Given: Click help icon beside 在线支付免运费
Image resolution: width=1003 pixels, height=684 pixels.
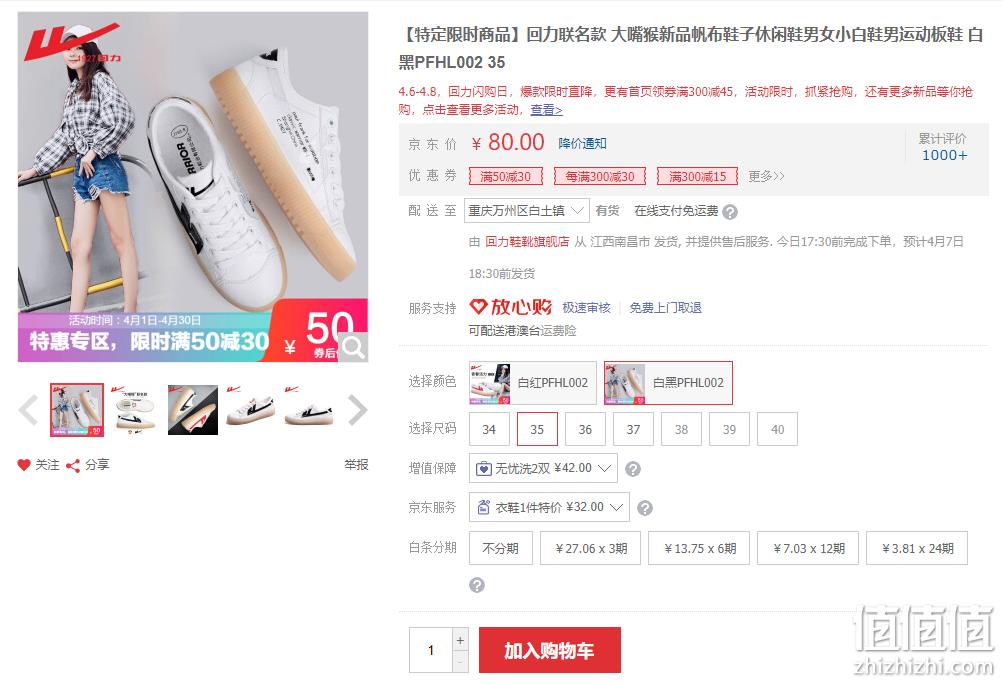Looking at the screenshot, I should (730, 212).
